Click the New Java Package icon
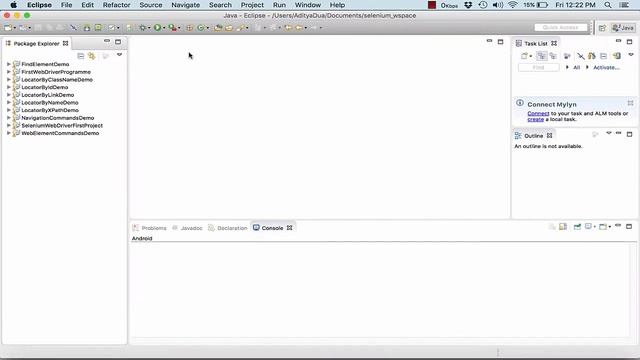The width and height of the screenshot is (640, 360). 189,28
